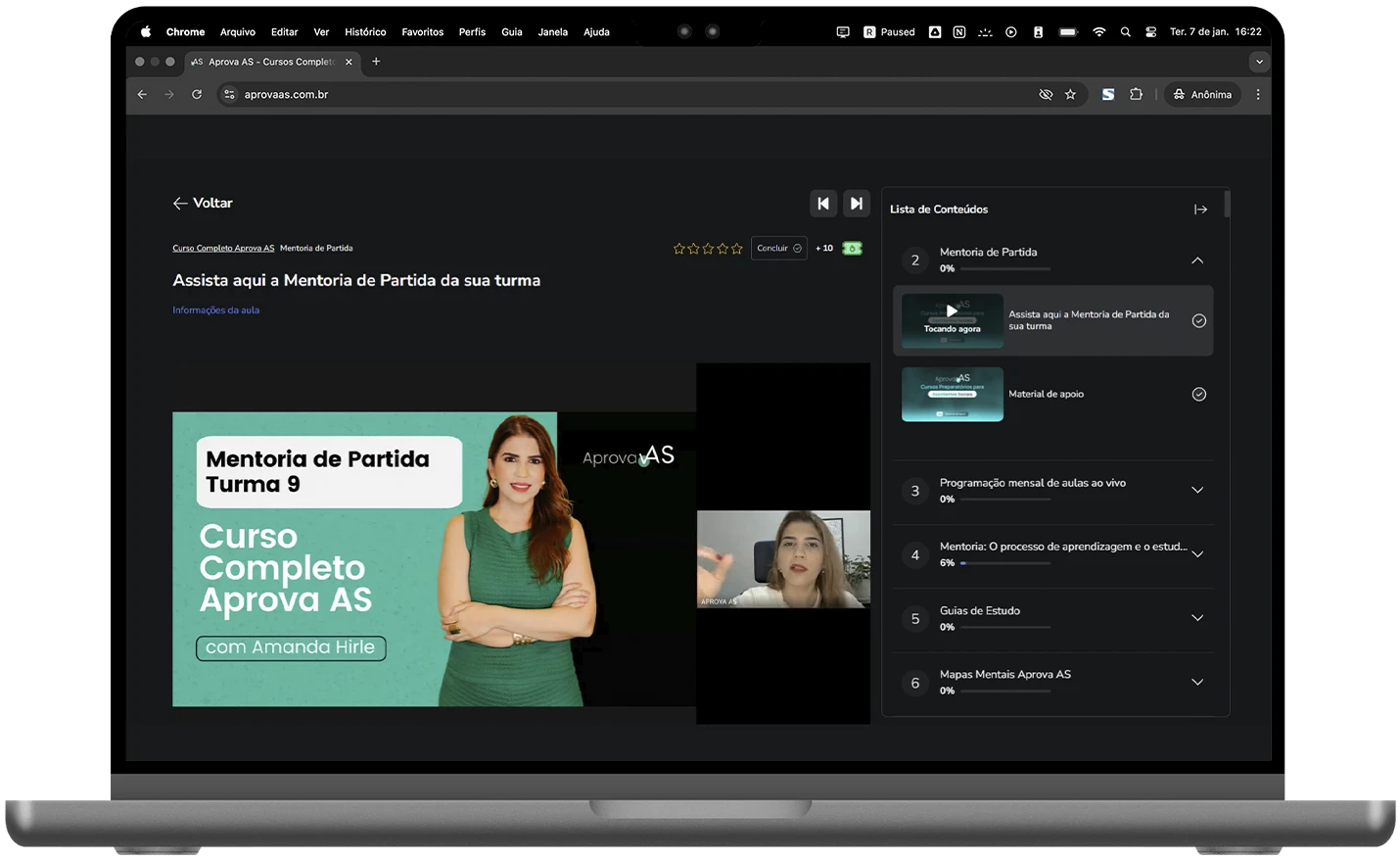Rate the lesson one star

[x=679, y=249]
